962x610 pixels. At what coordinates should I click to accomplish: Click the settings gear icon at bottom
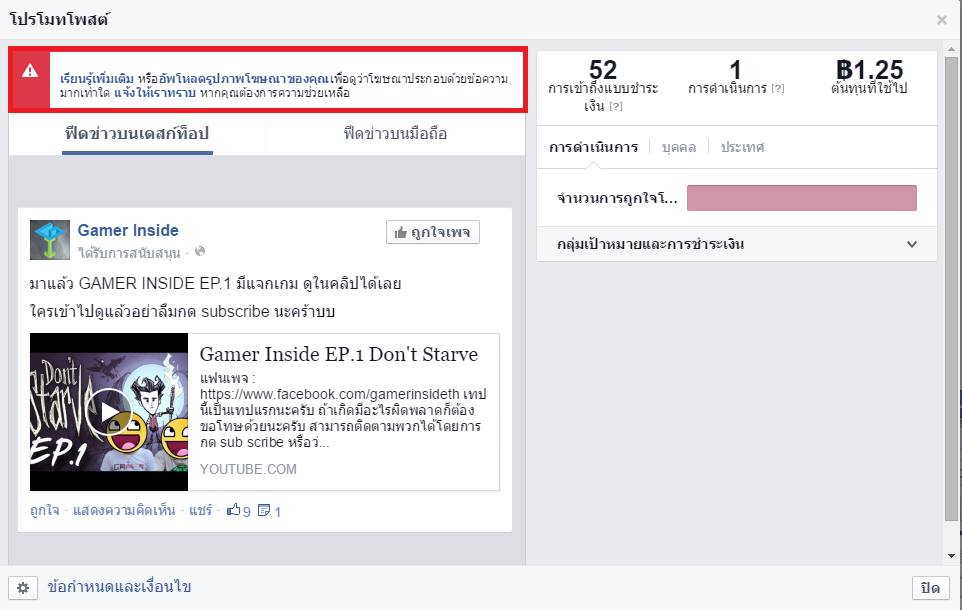tap(23, 588)
